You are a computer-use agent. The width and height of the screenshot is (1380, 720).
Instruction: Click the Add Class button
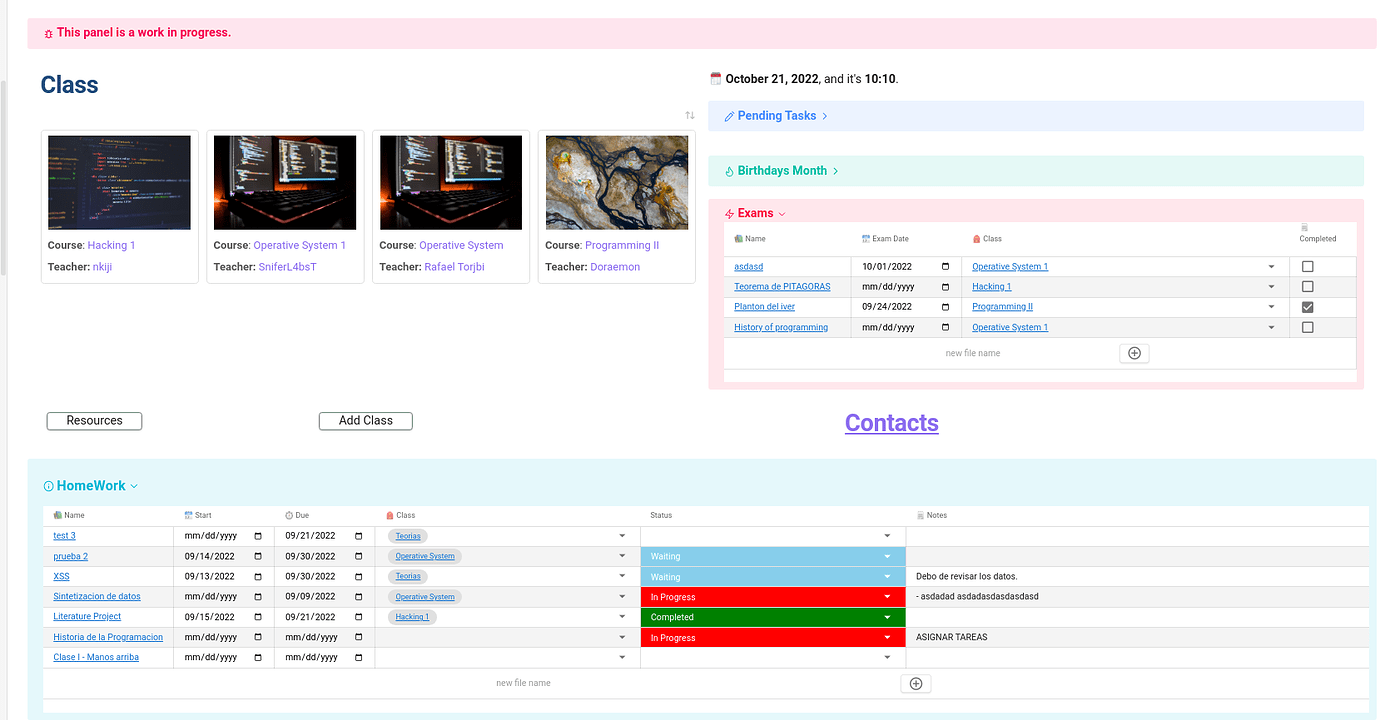[x=365, y=420]
